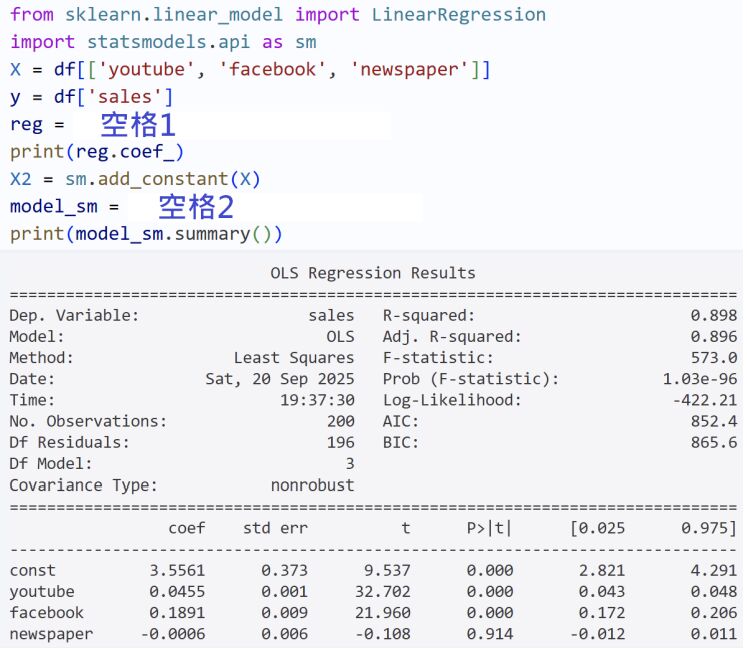Click the print(reg.coef_) code line

pos(97,152)
